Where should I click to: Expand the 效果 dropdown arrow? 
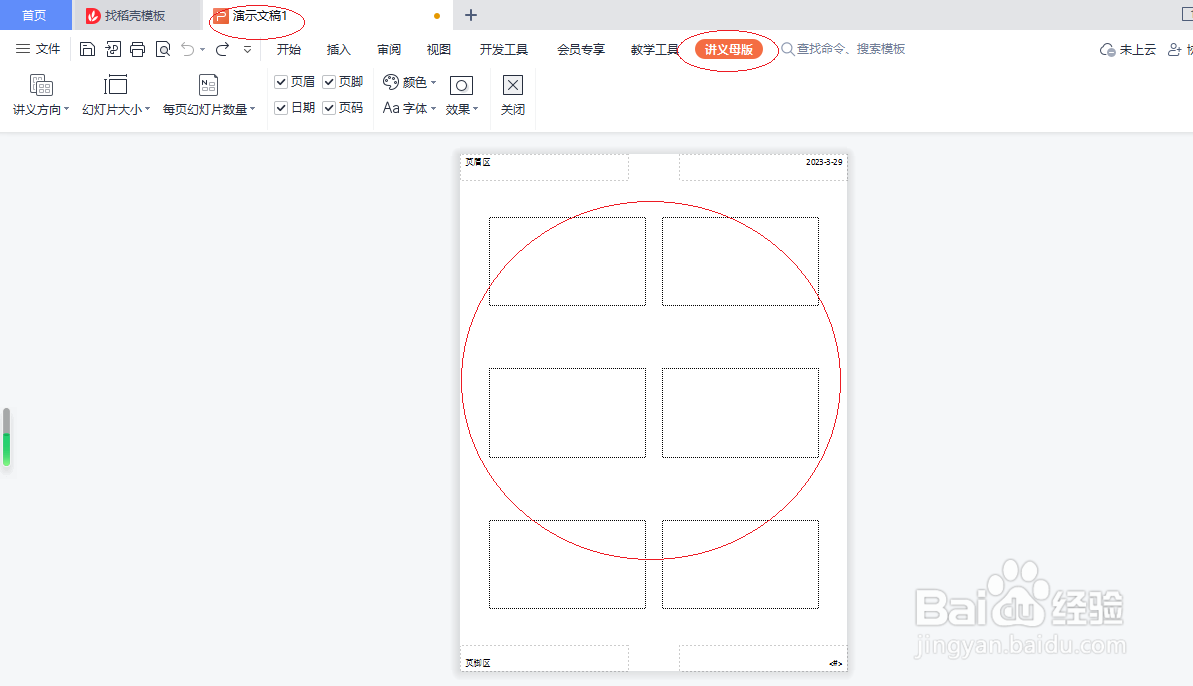tap(476, 109)
